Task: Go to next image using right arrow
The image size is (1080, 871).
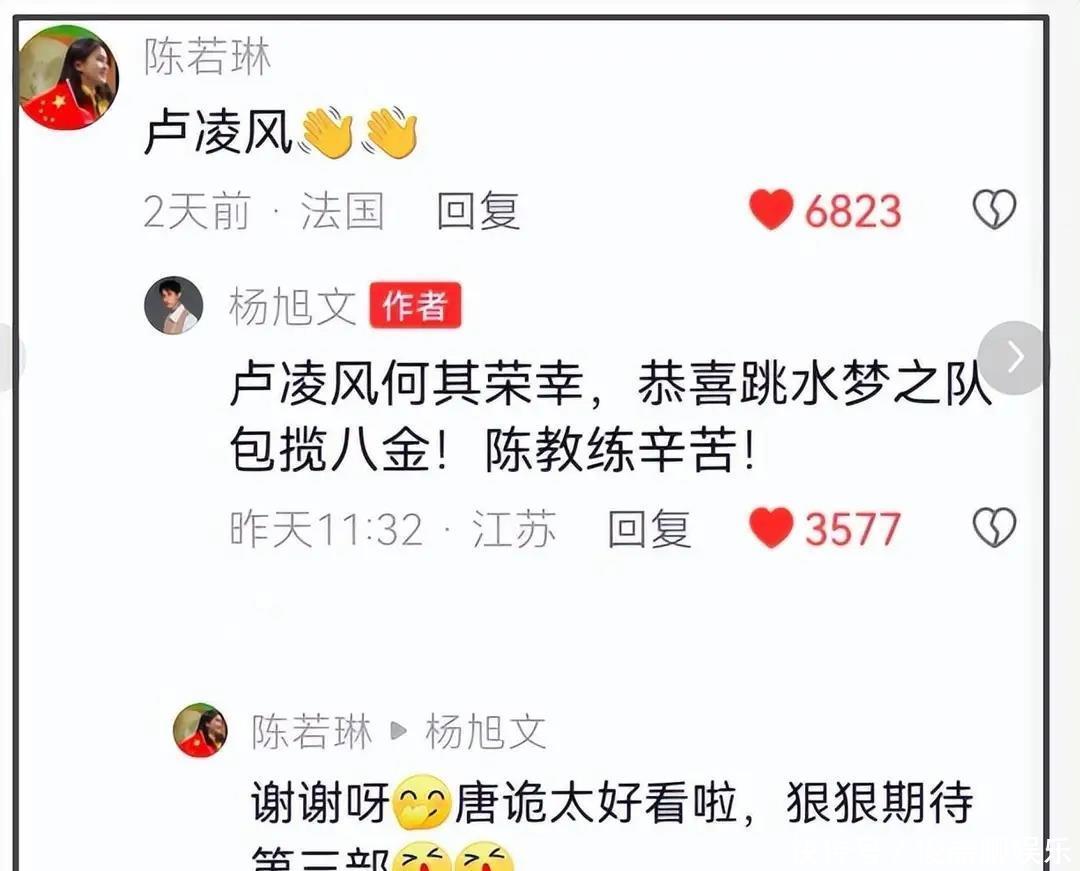Action: pyautogui.click(x=1014, y=357)
